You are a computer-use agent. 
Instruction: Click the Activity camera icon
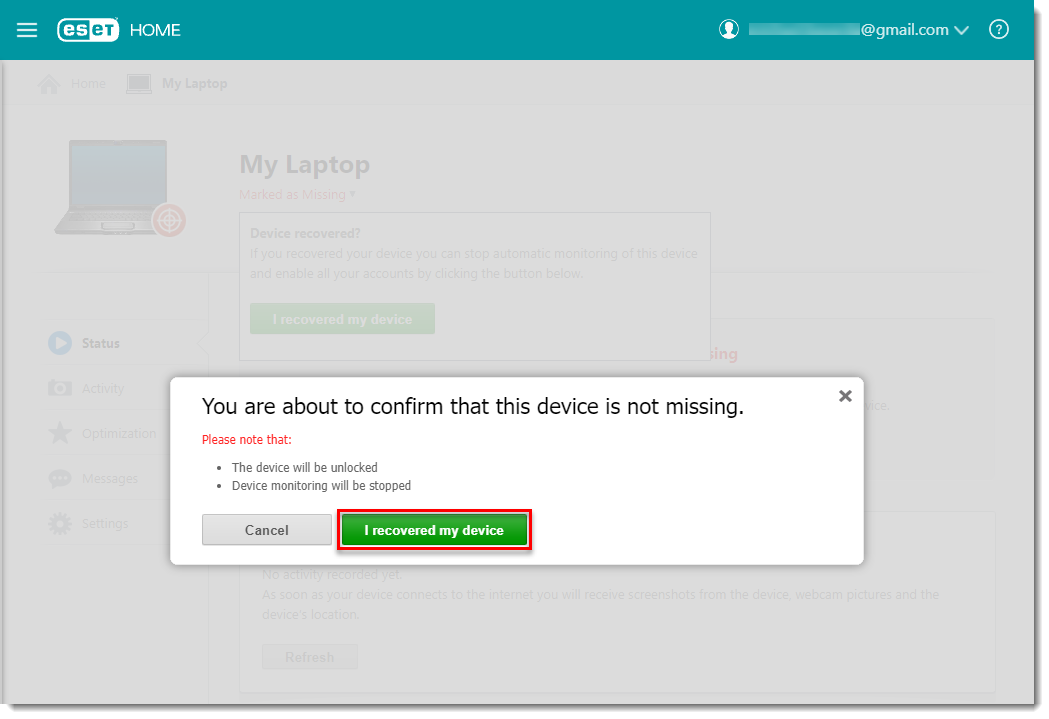coord(60,388)
